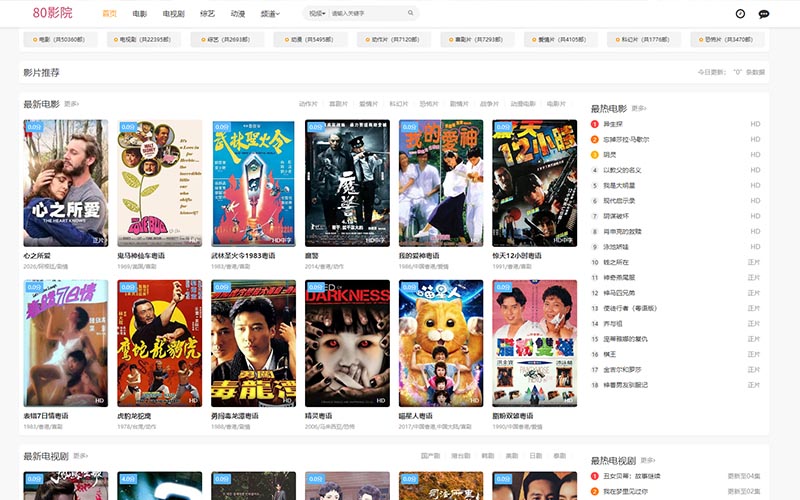Open the 毒龙潭 movie poster
This screenshot has width=800, height=500.
coord(254,343)
